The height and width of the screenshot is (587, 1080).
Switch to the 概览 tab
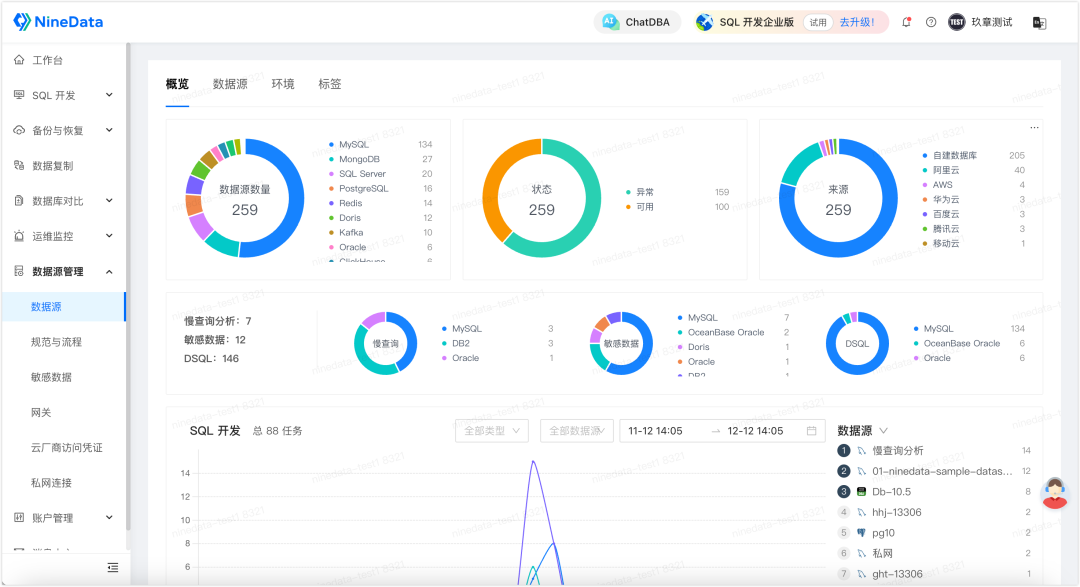pos(177,84)
